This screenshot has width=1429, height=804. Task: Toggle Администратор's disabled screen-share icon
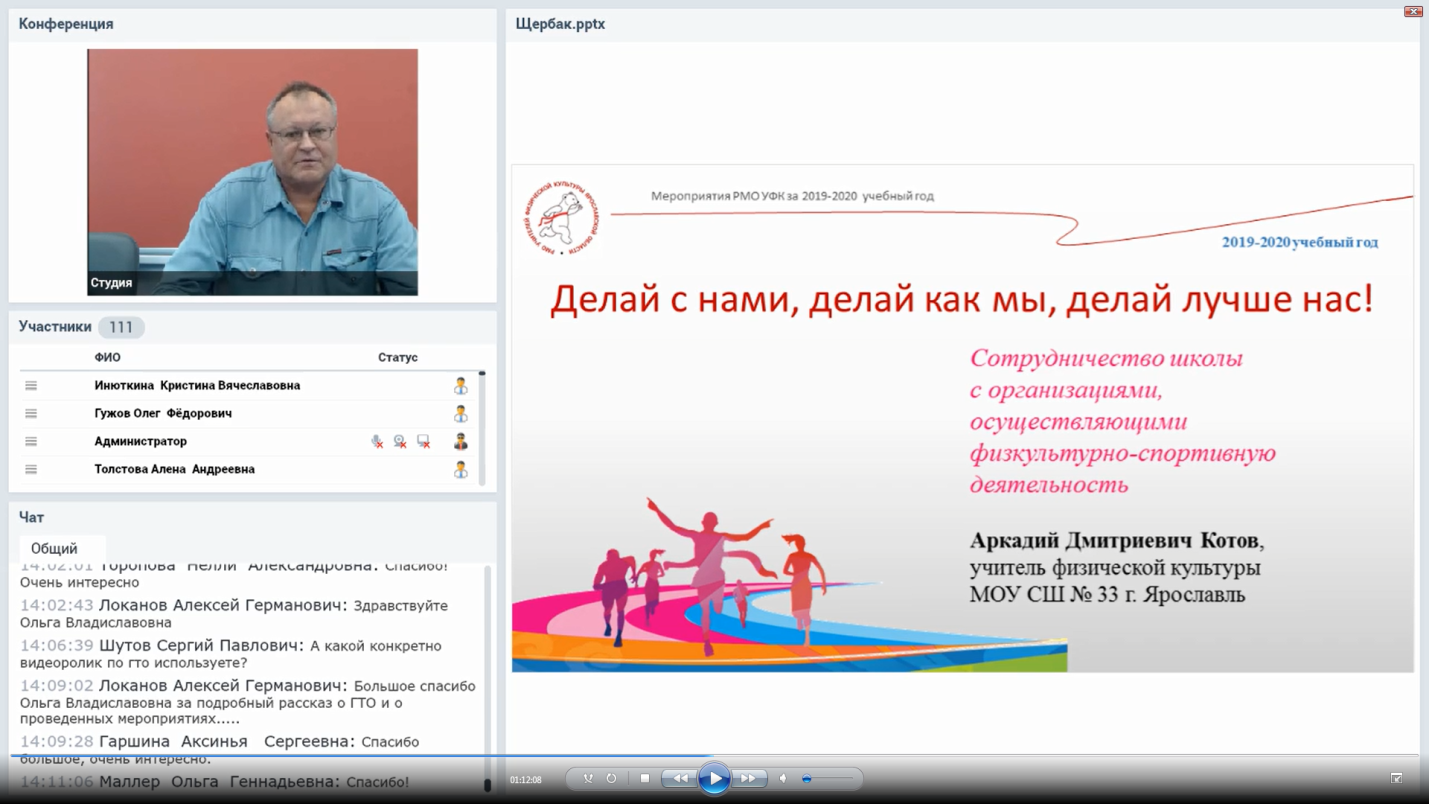[x=424, y=442]
